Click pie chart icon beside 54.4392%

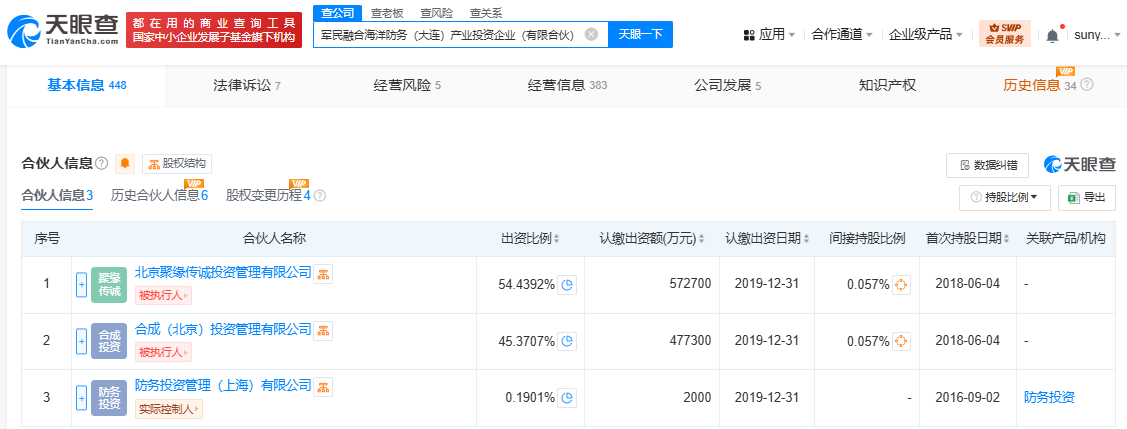click(x=567, y=285)
